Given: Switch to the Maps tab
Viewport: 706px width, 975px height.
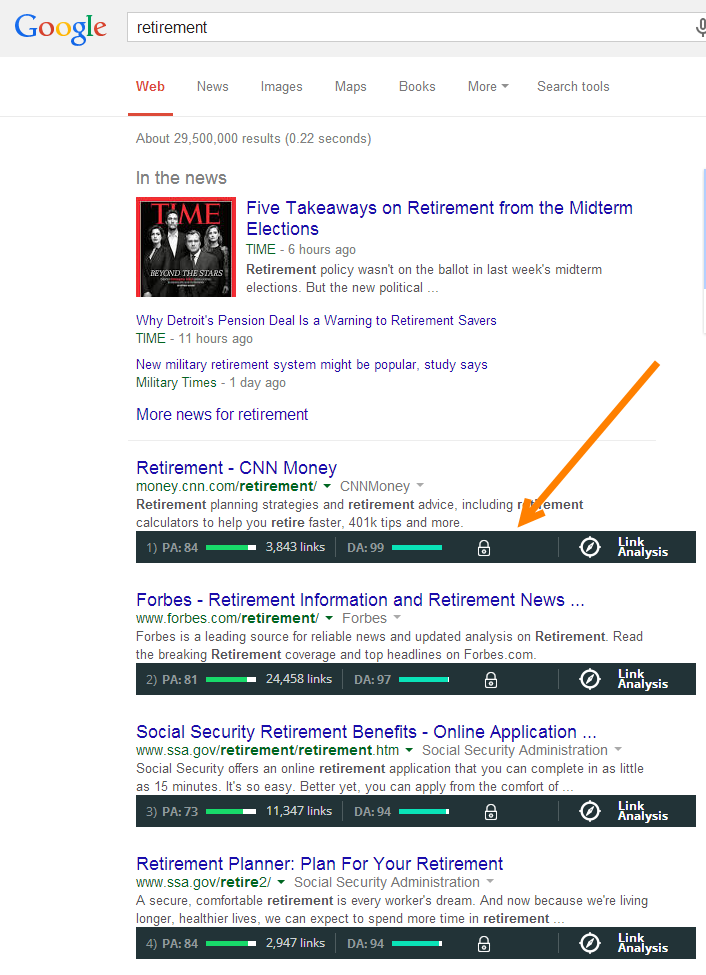Looking at the screenshot, I should [x=351, y=86].
